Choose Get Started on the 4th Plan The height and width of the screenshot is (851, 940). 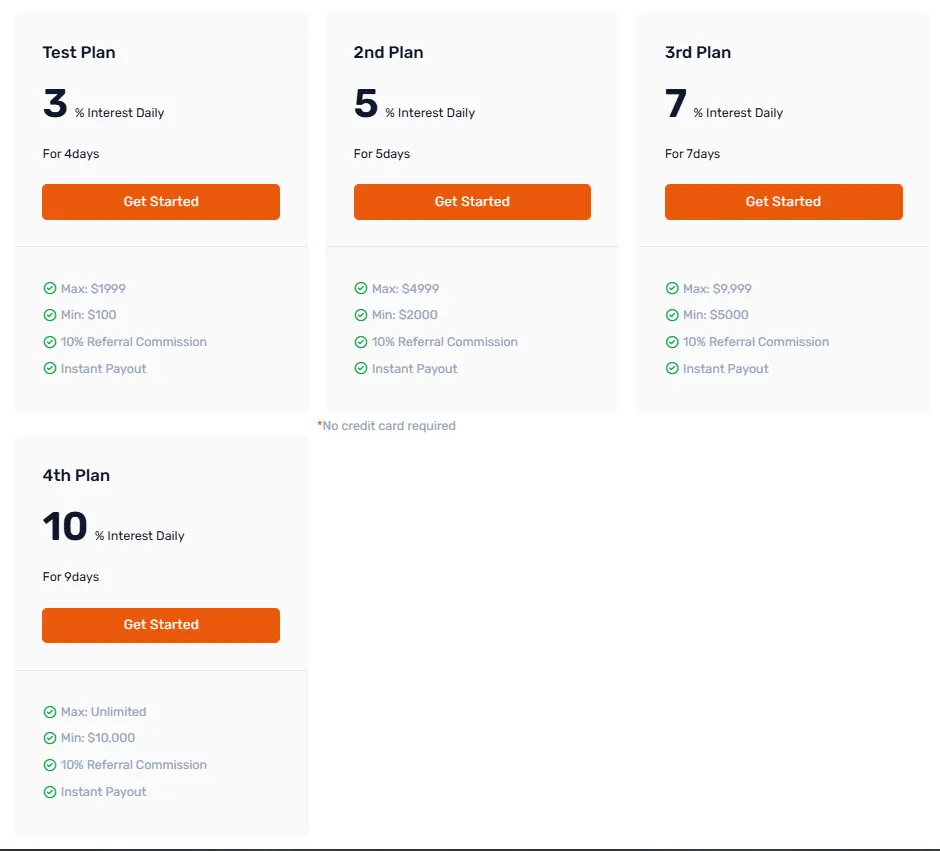pyautogui.click(x=160, y=625)
